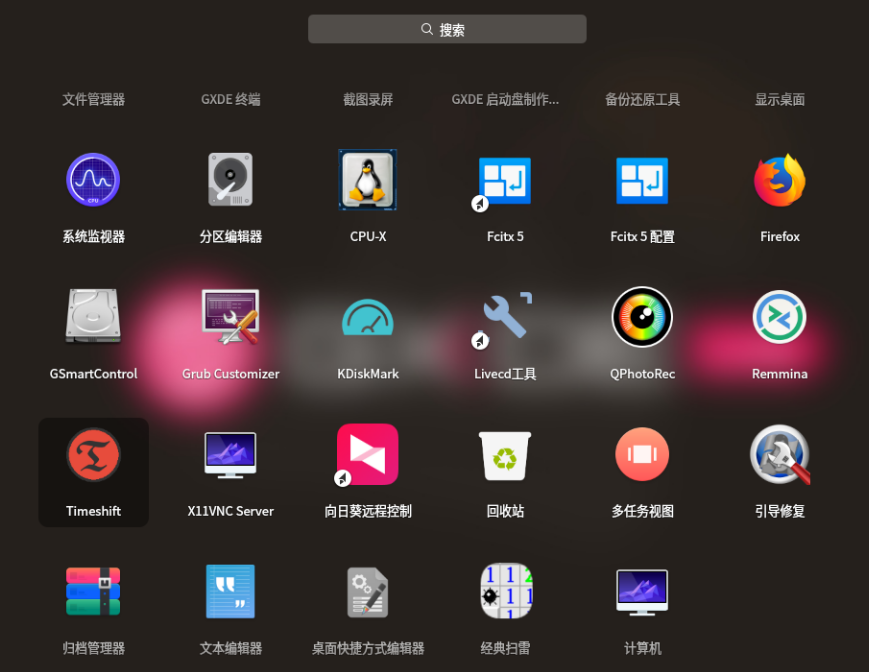
Task: Launch the 分区编辑器 partition editor
Action: 231,179
